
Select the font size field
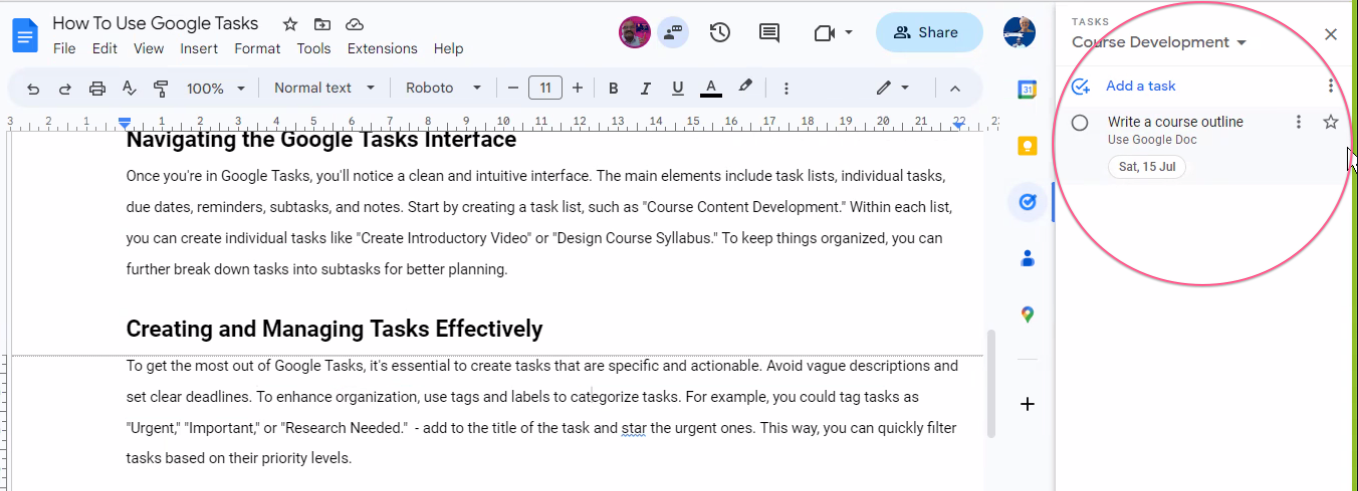pyautogui.click(x=545, y=88)
